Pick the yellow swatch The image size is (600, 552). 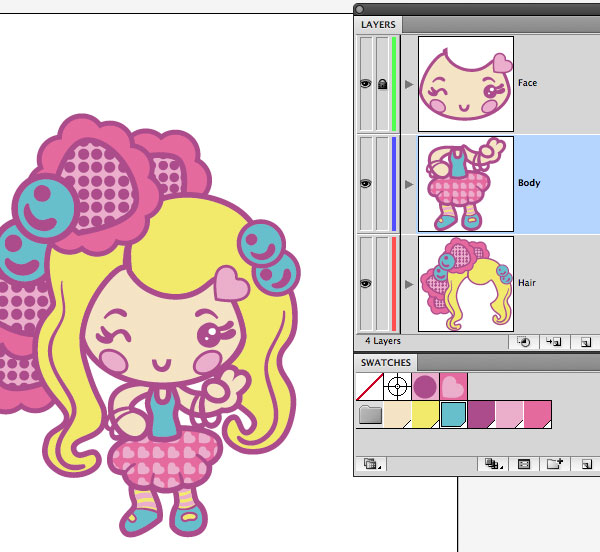click(426, 415)
